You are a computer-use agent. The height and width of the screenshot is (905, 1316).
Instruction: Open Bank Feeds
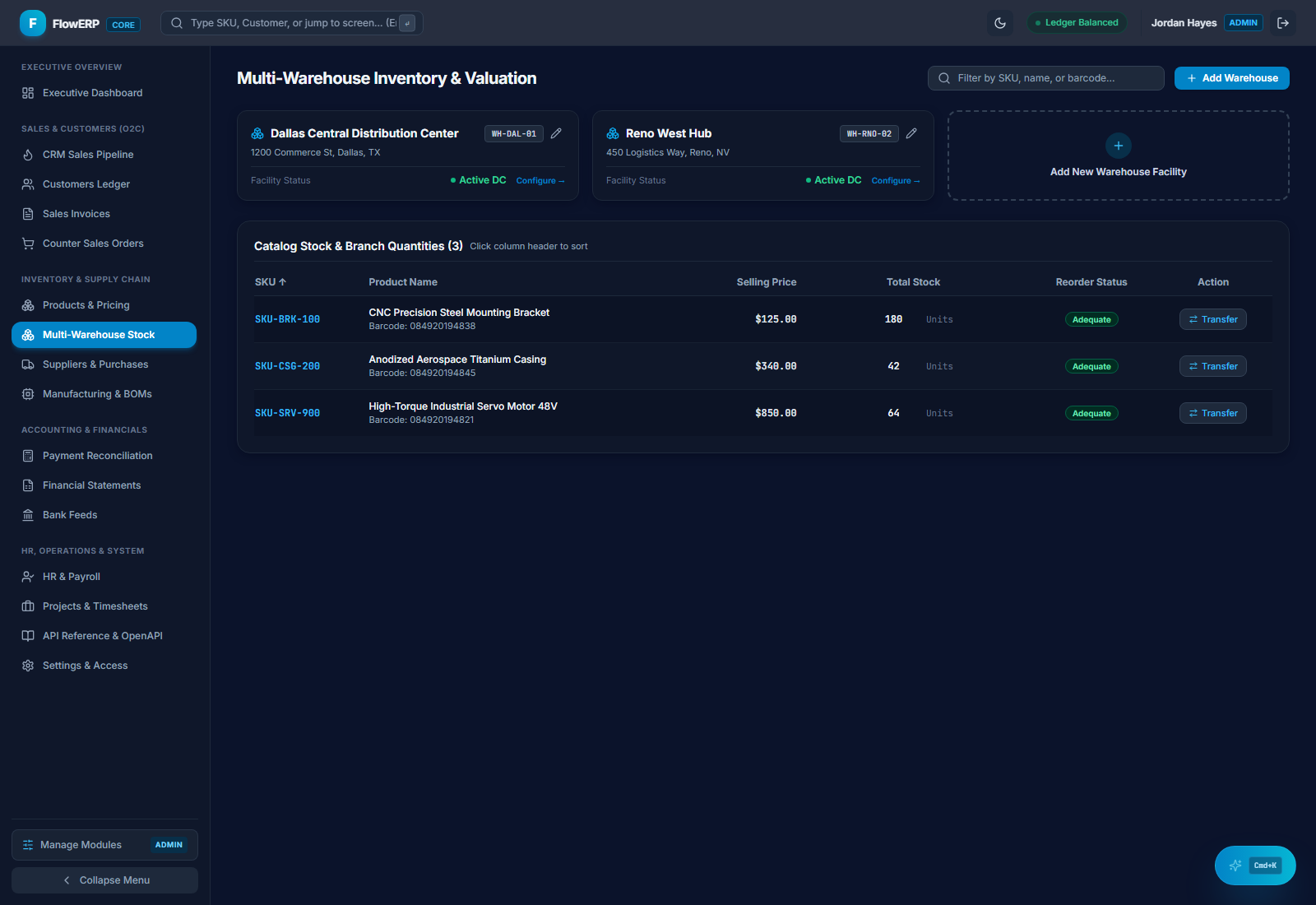pyautogui.click(x=104, y=515)
